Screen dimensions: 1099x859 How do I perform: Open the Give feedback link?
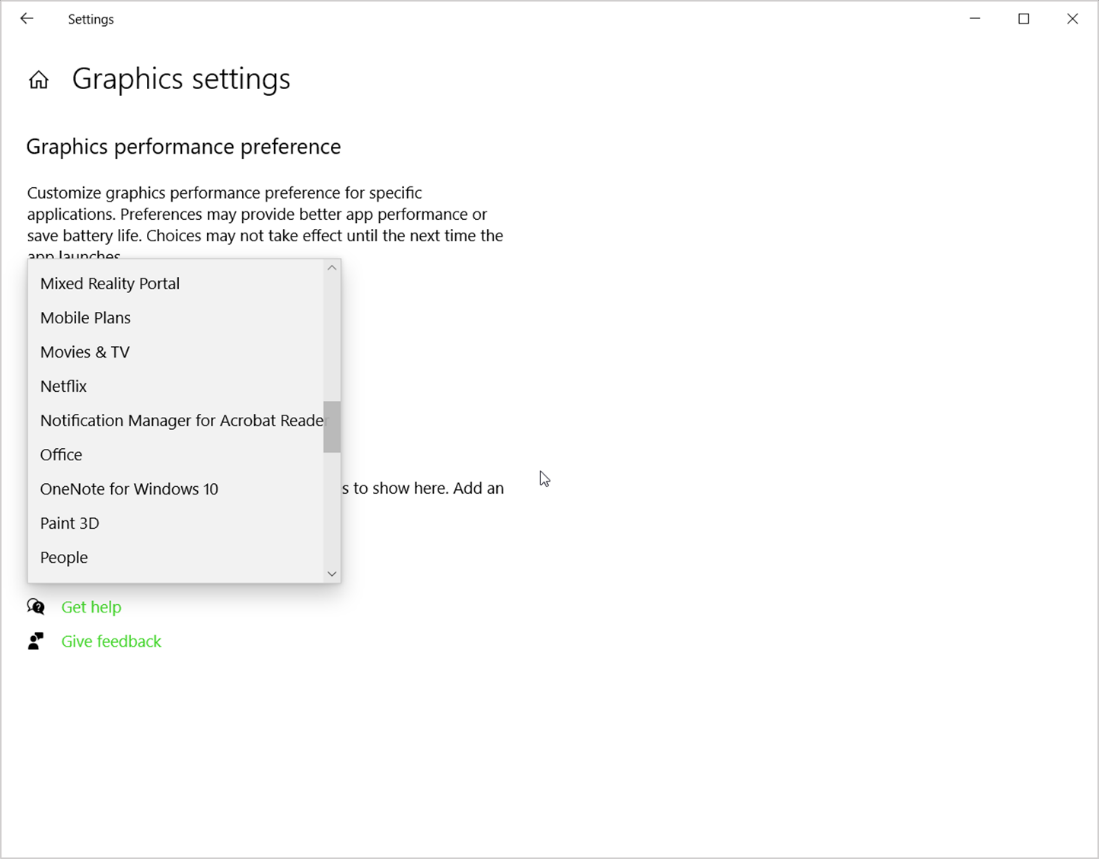pyautogui.click(x=111, y=641)
